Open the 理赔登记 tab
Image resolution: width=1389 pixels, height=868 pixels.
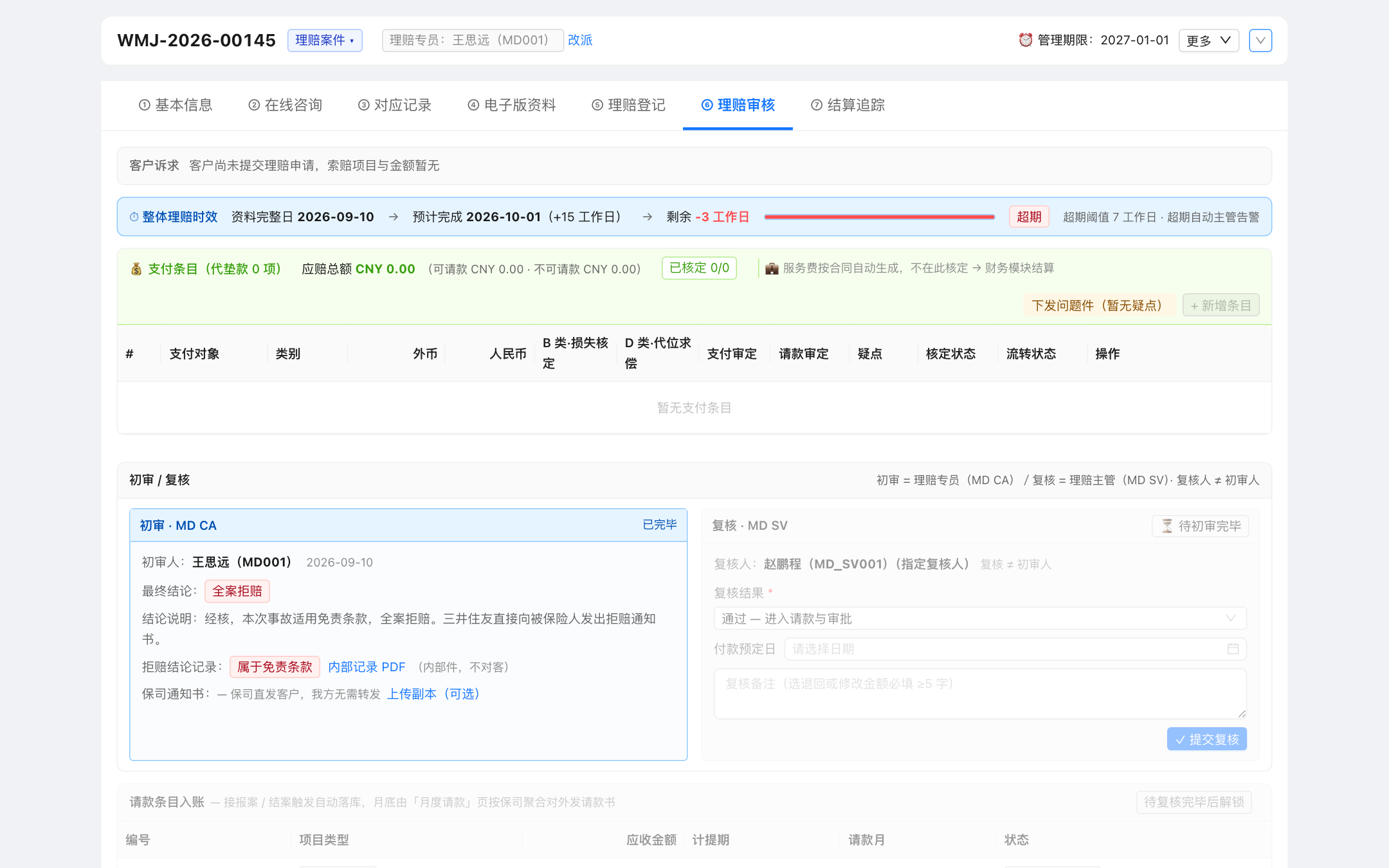(x=628, y=105)
